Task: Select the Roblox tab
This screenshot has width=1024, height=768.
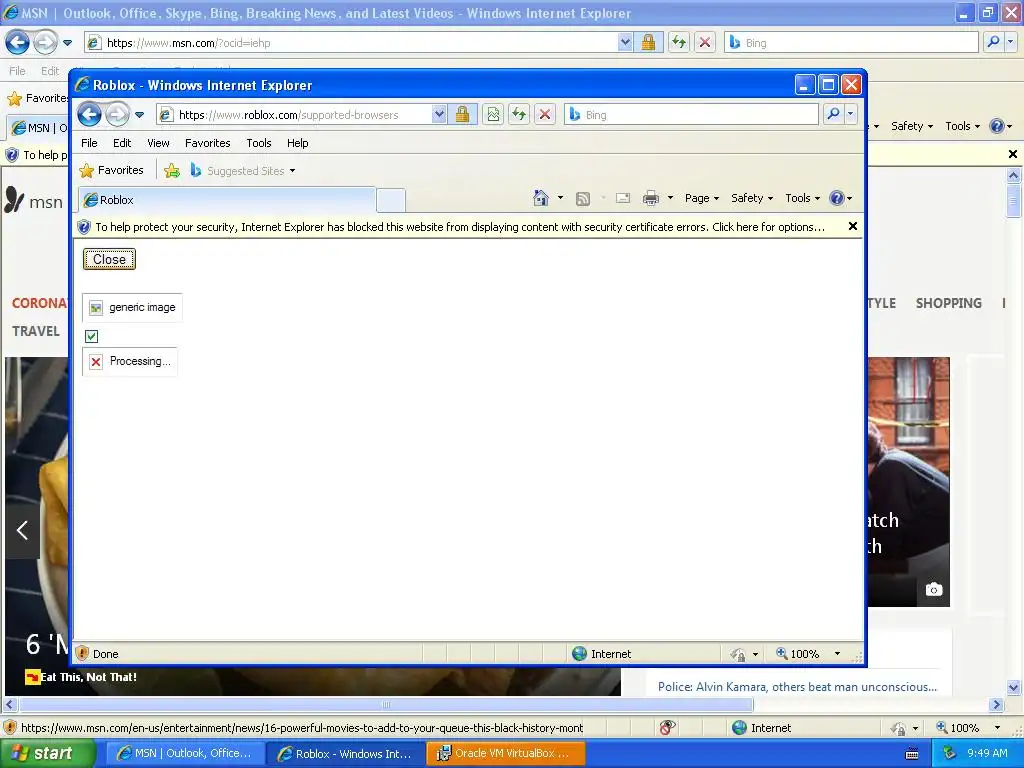Action: [x=227, y=200]
